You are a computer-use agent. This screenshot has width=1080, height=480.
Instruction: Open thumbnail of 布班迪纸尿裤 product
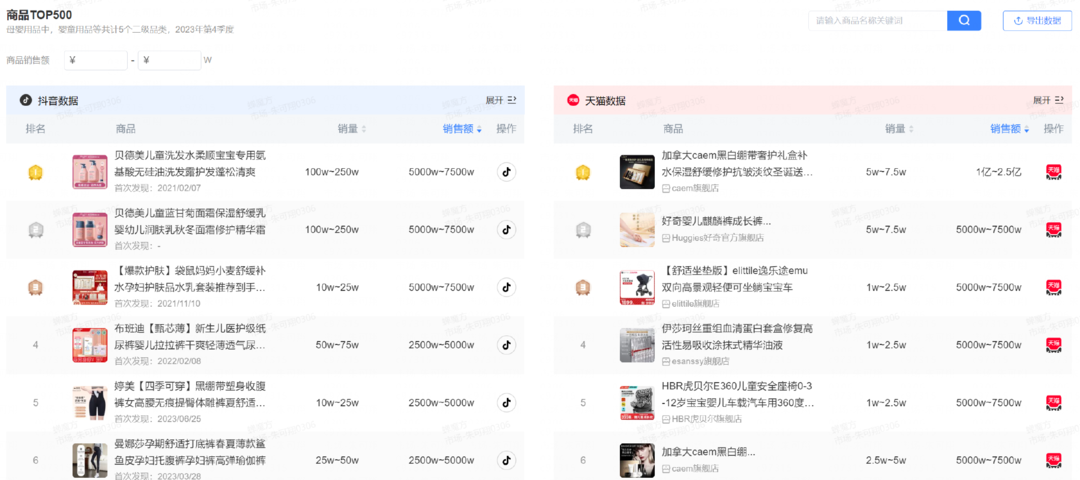pos(90,345)
